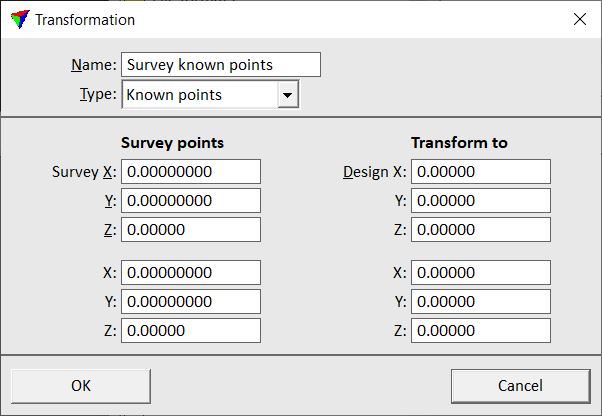602x416 pixels.
Task: Confirm with the OK button
Action: 81,386
